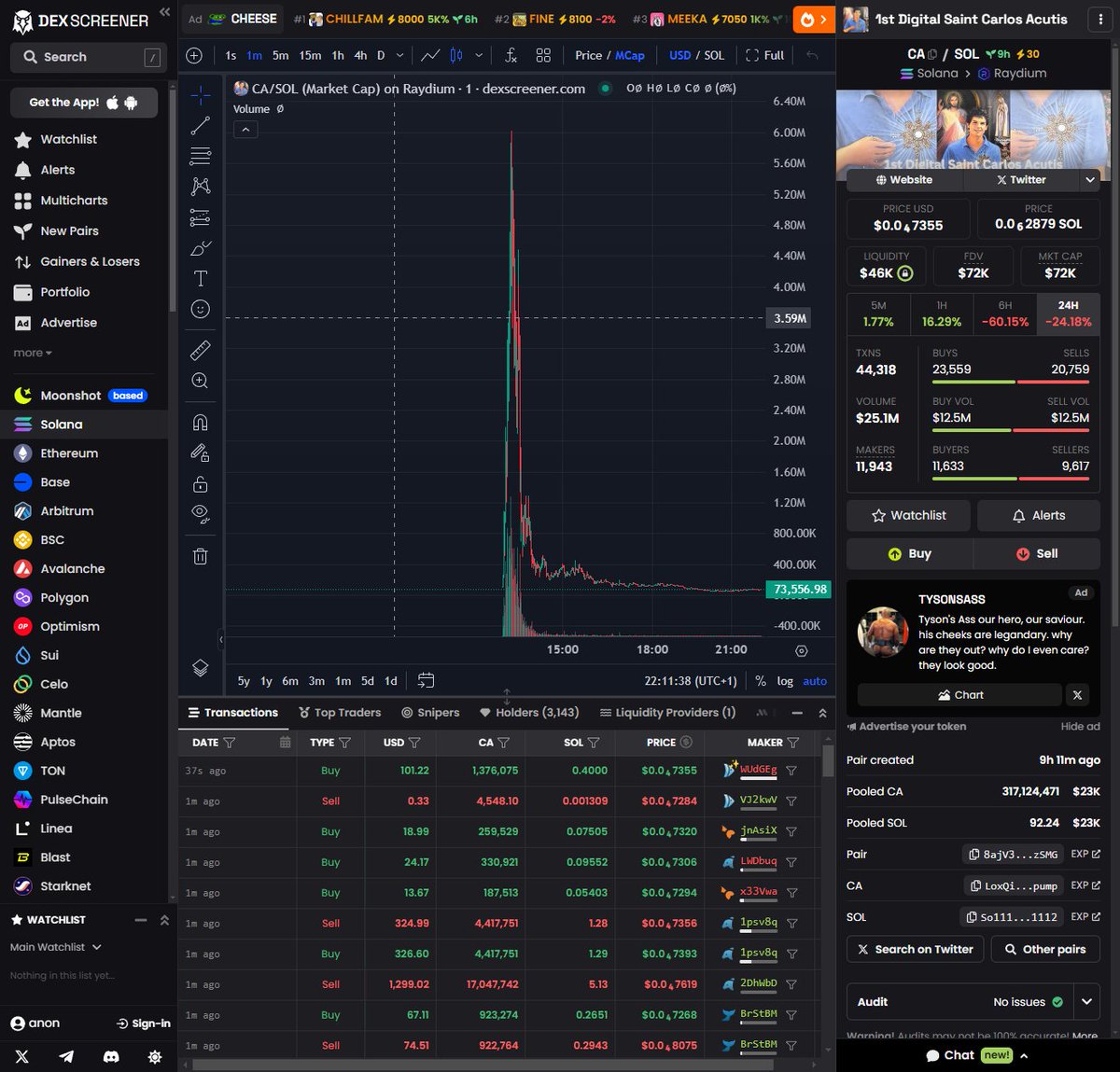Select the 1m timeframe
The width and height of the screenshot is (1120, 1072).
coord(254,56)
